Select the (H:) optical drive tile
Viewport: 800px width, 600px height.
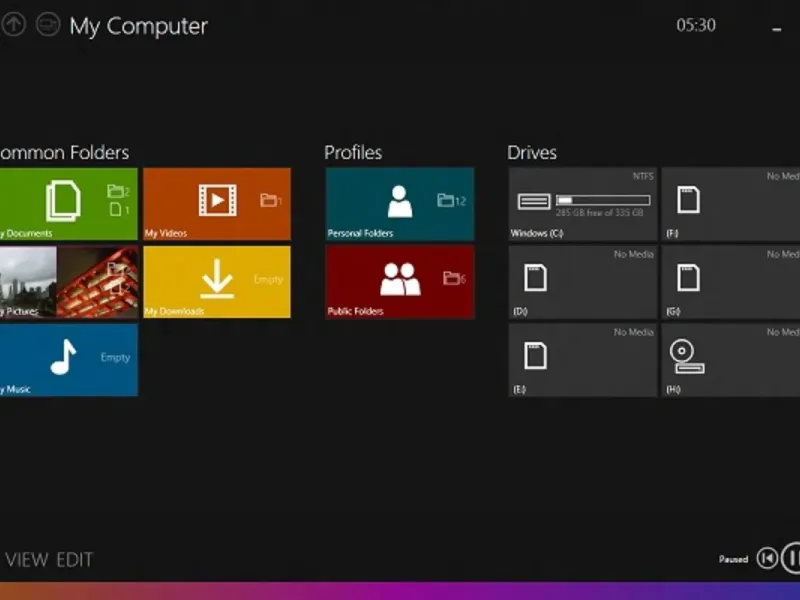tap(731, 360)
